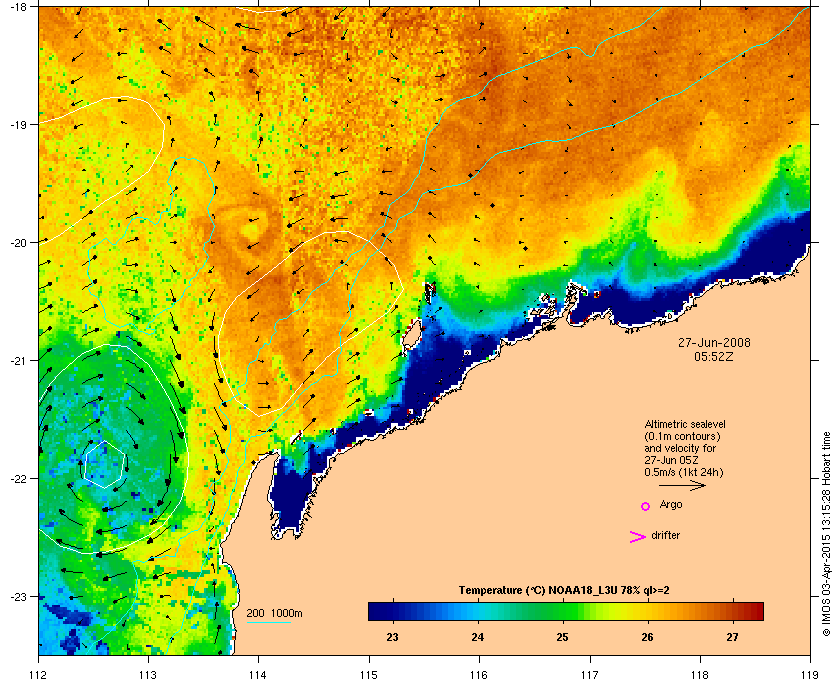840x680 pixels.
Task: Click the green 25°C section of colorbar
Action: click(562, 611)
